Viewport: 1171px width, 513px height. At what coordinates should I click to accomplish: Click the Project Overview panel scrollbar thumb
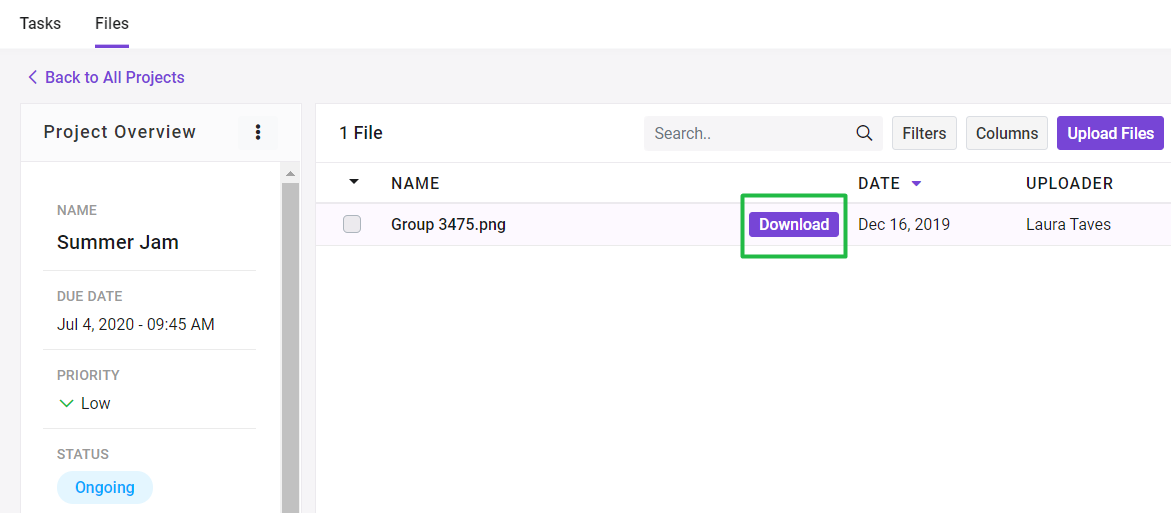click(291, 347)
